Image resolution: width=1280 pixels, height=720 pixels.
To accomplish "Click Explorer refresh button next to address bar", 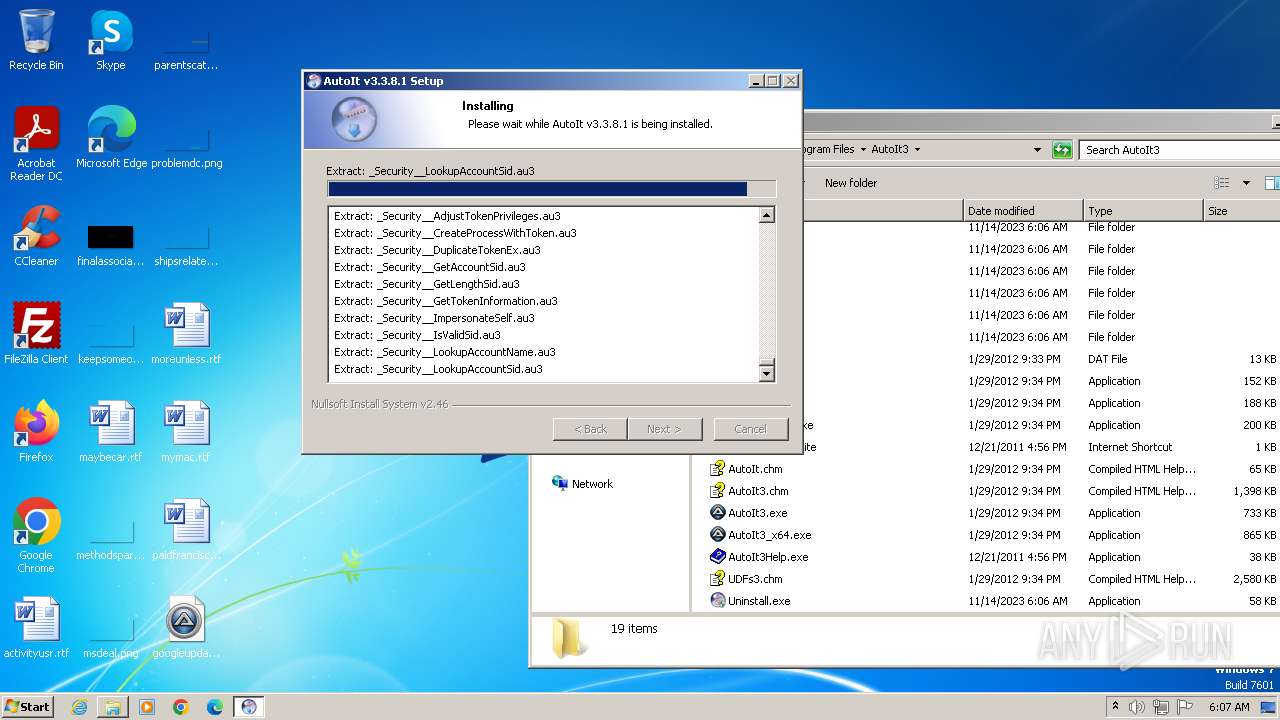I will pos(1062,150).
